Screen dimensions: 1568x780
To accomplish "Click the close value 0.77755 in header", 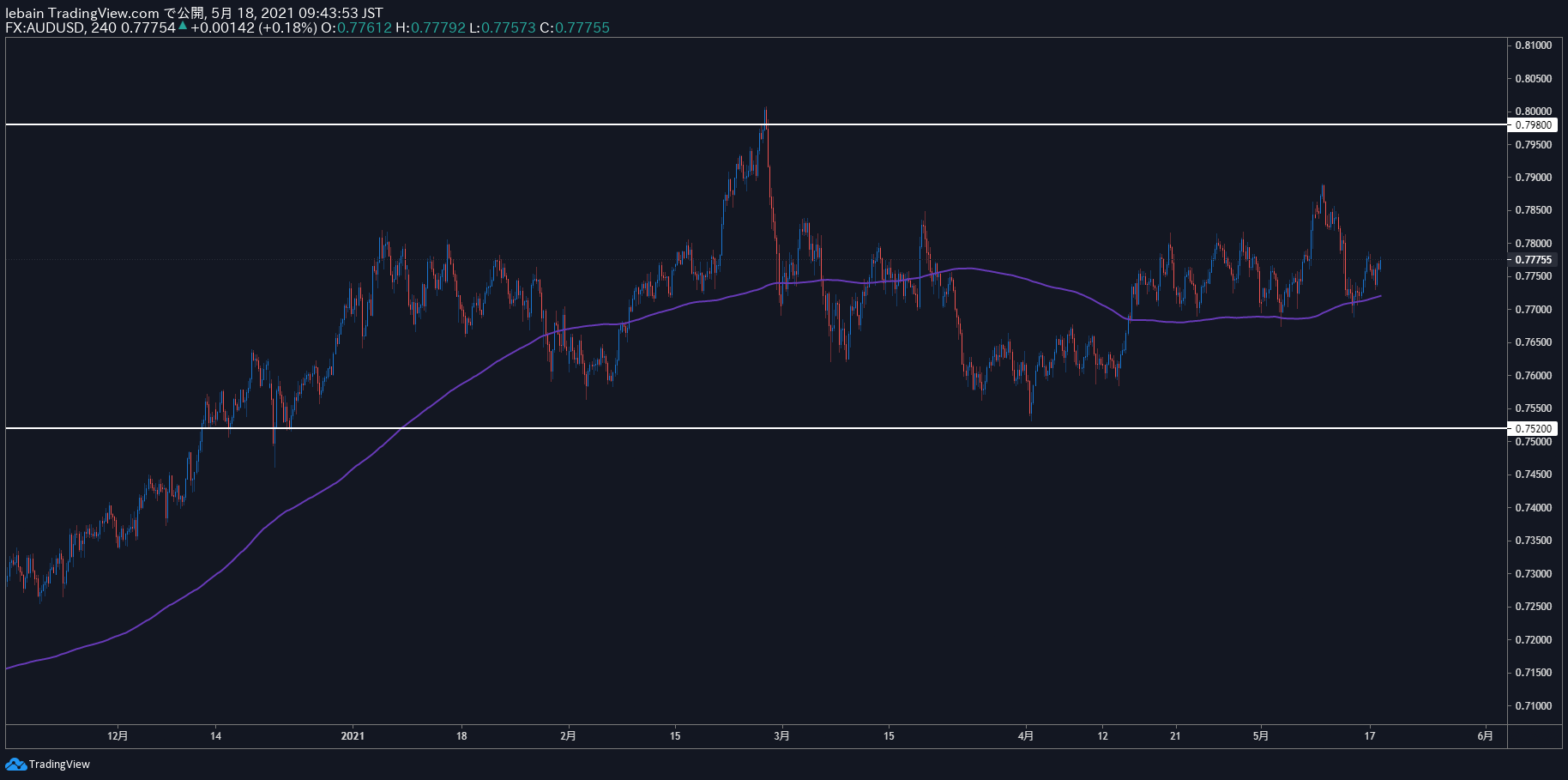I will pos(582,27).
